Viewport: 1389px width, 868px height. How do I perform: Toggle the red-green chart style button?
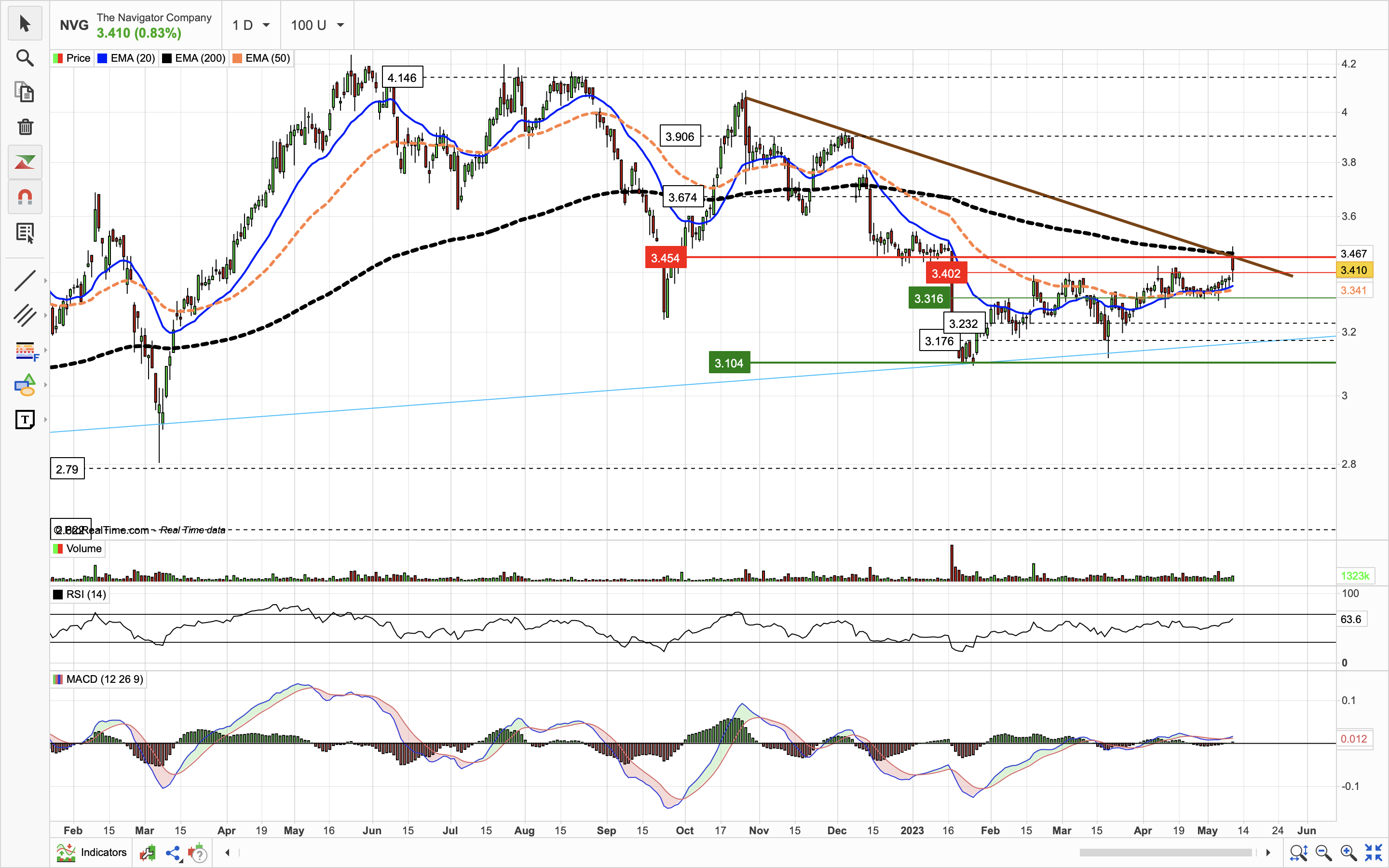point(25,163)
